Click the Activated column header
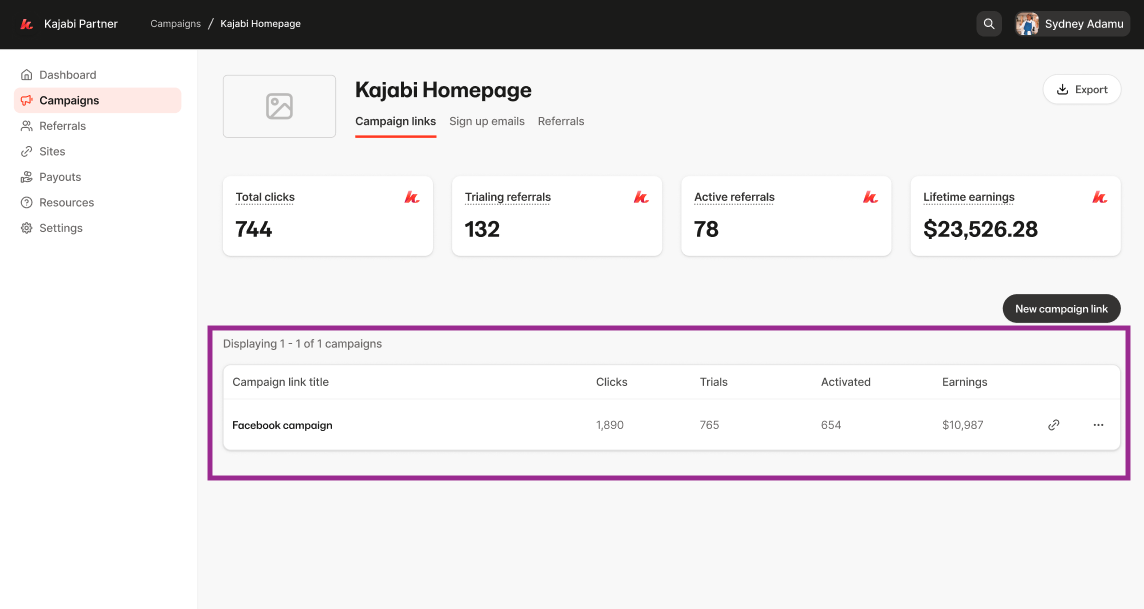This screenshot has width=1144, height=609. click(x=846, y=381)
